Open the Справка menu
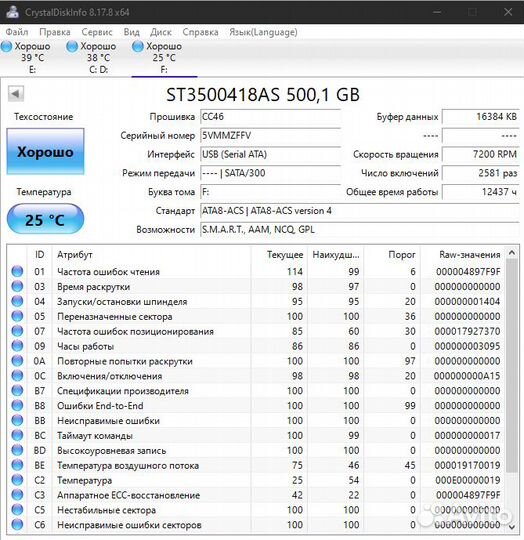 pyautogui.click(x=200, y=32)
